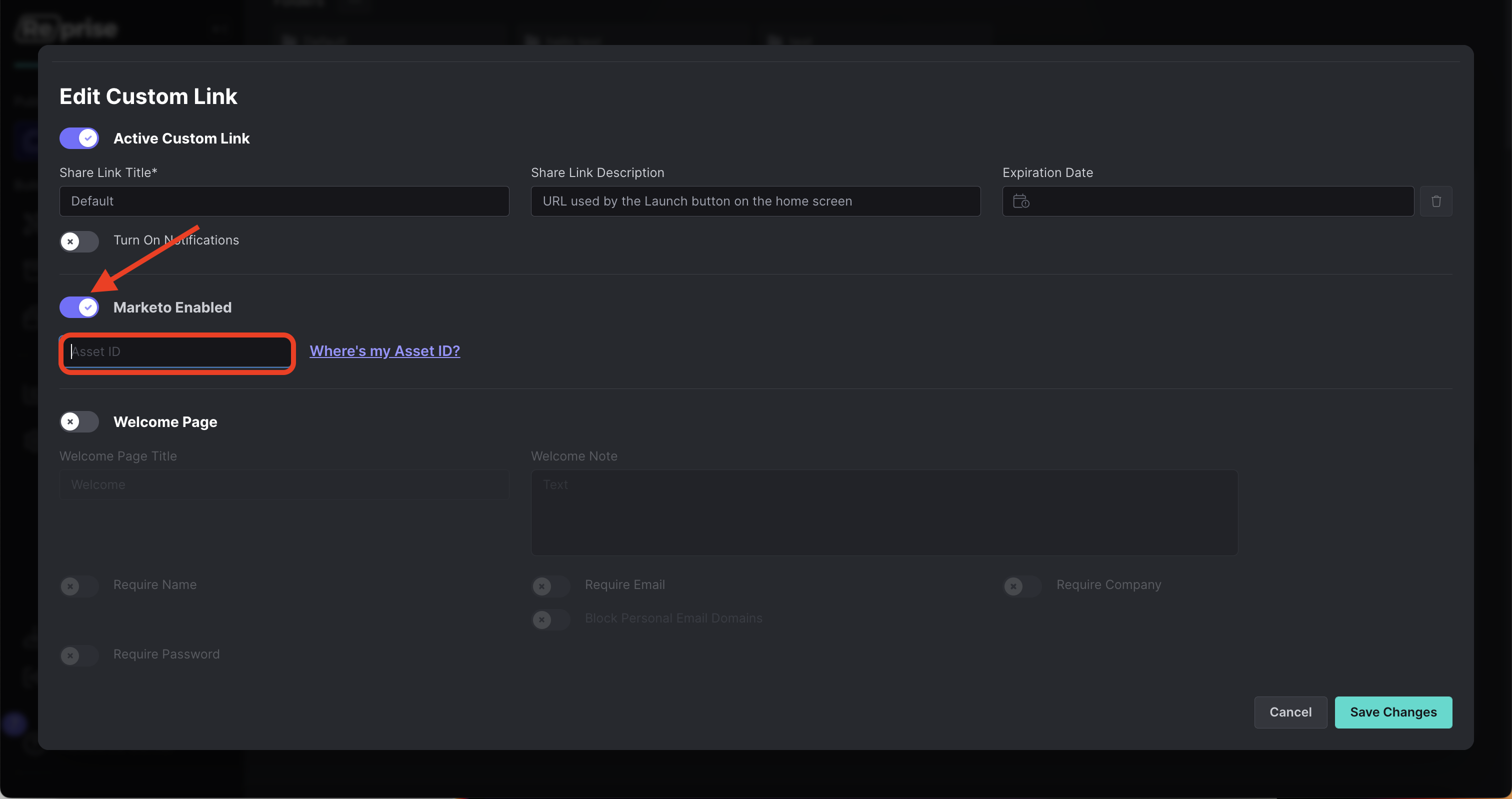
Task: Toggle Active Custom Link switch off
Action: [x=79, y=138]
